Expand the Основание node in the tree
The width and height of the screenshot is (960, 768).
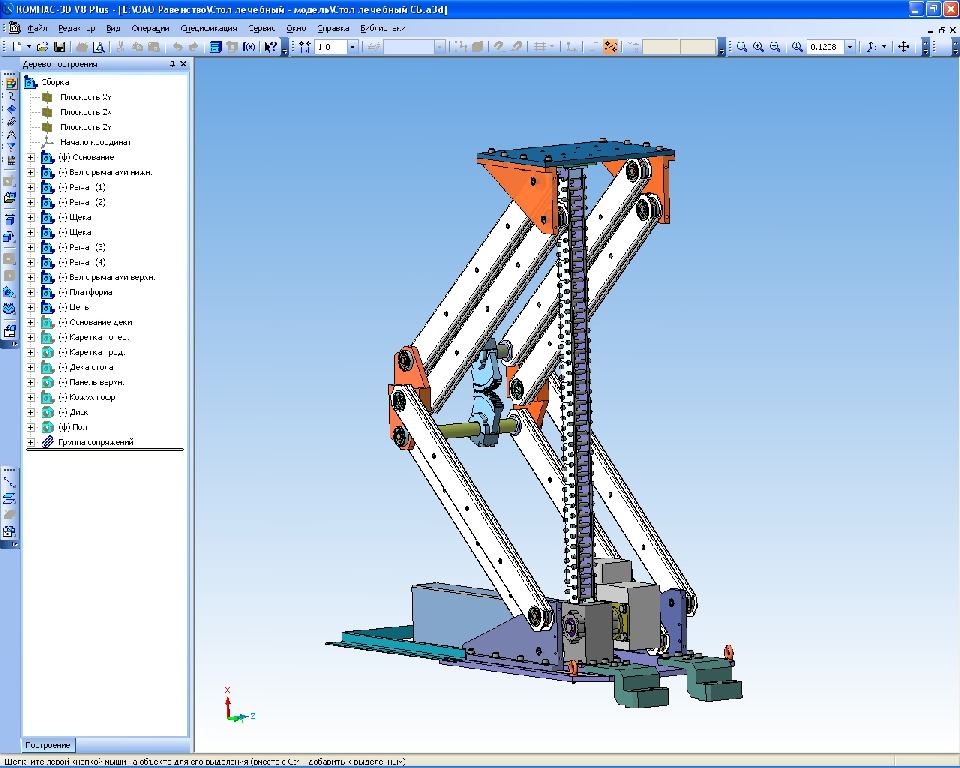(31, 157)
